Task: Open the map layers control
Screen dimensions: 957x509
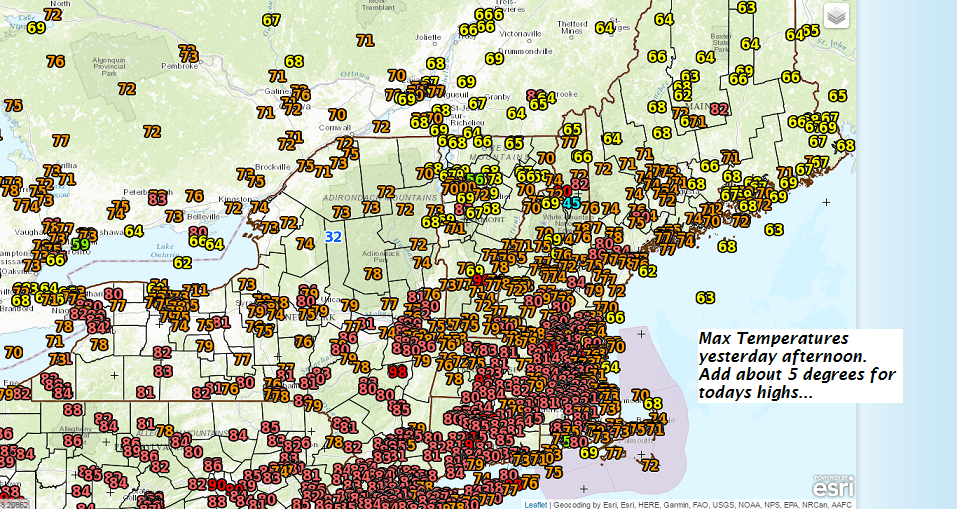Action: click(x=836, y=16)
